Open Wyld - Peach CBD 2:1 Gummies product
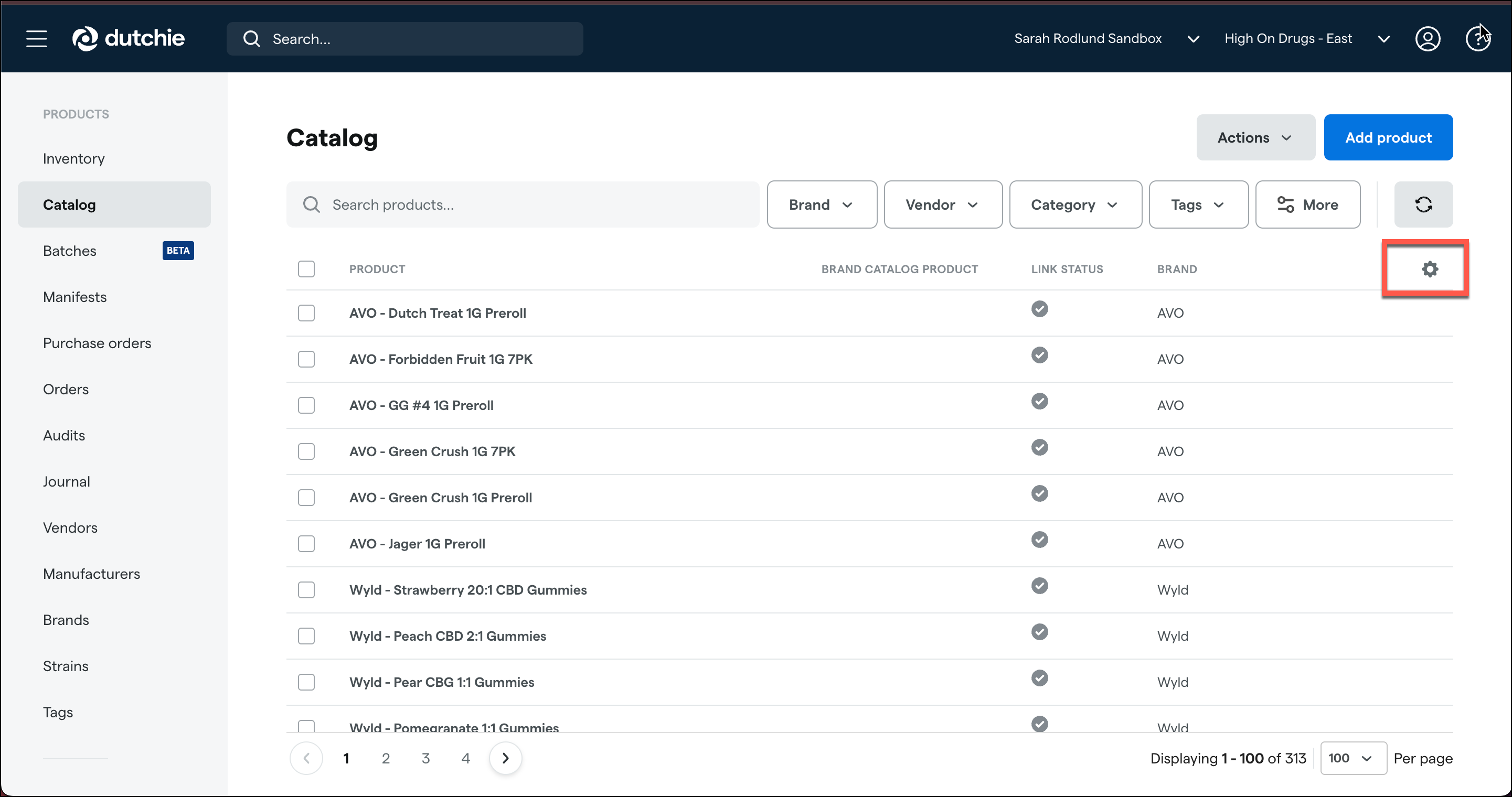The height and width of the screenshot is (797, 1512). (x=448, y=637)
